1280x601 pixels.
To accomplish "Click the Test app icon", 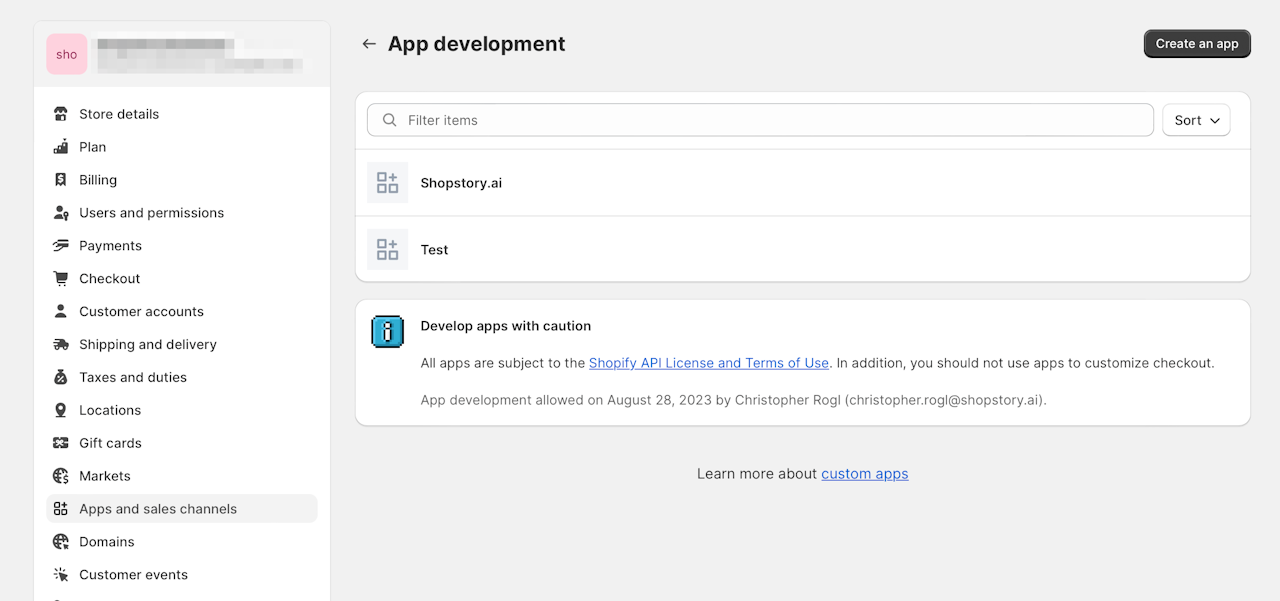I will click(387, 250).
